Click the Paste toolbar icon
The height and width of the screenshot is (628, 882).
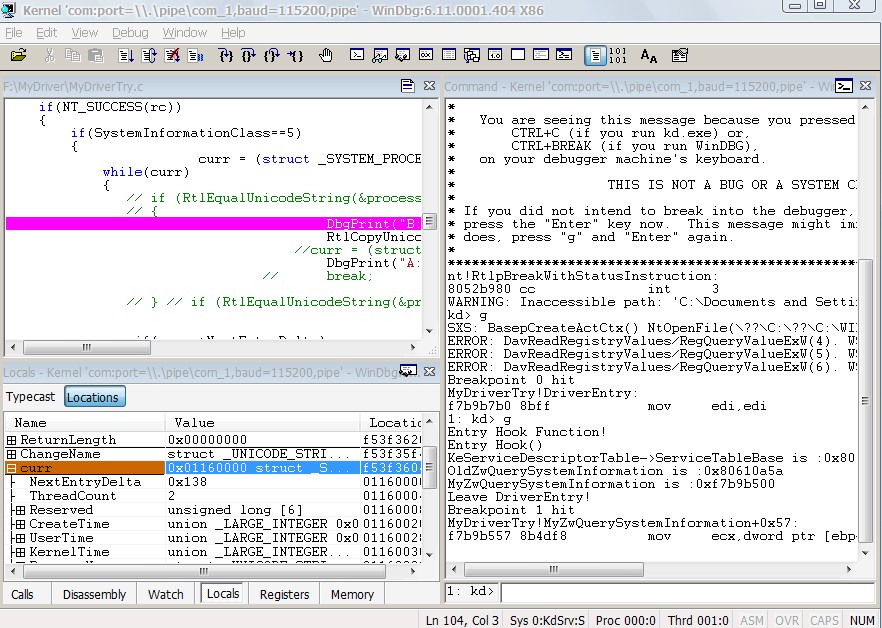point(96,55)
